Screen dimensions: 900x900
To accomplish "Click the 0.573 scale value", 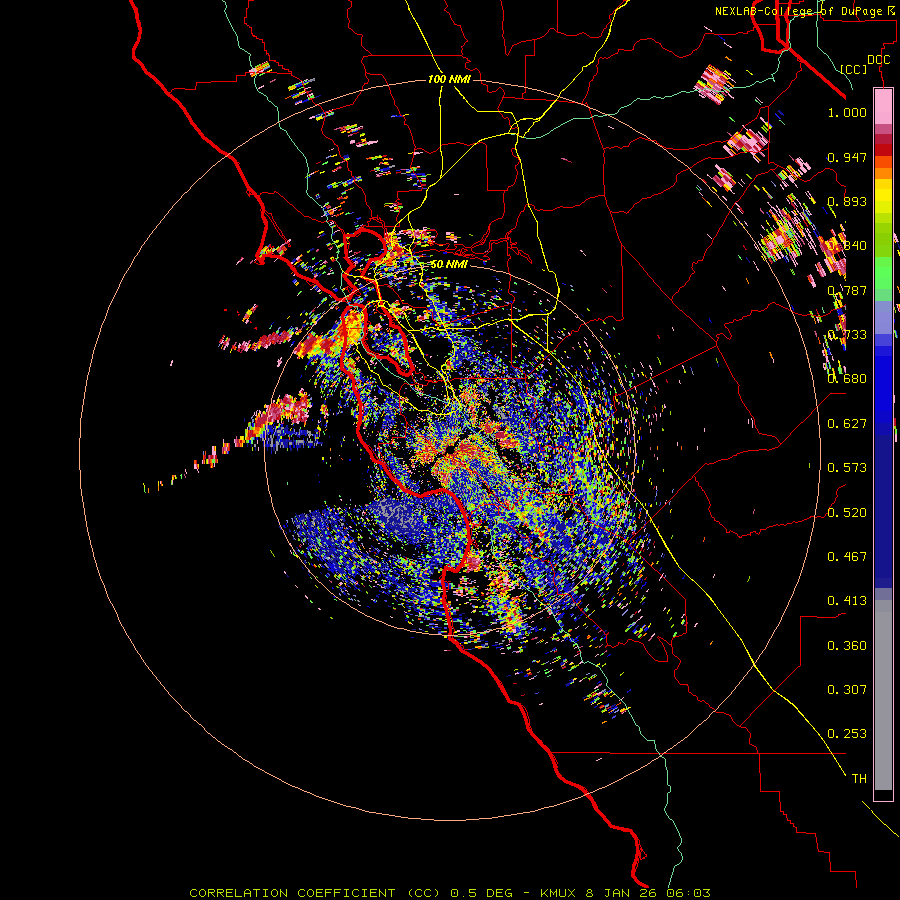I will 847,468.
